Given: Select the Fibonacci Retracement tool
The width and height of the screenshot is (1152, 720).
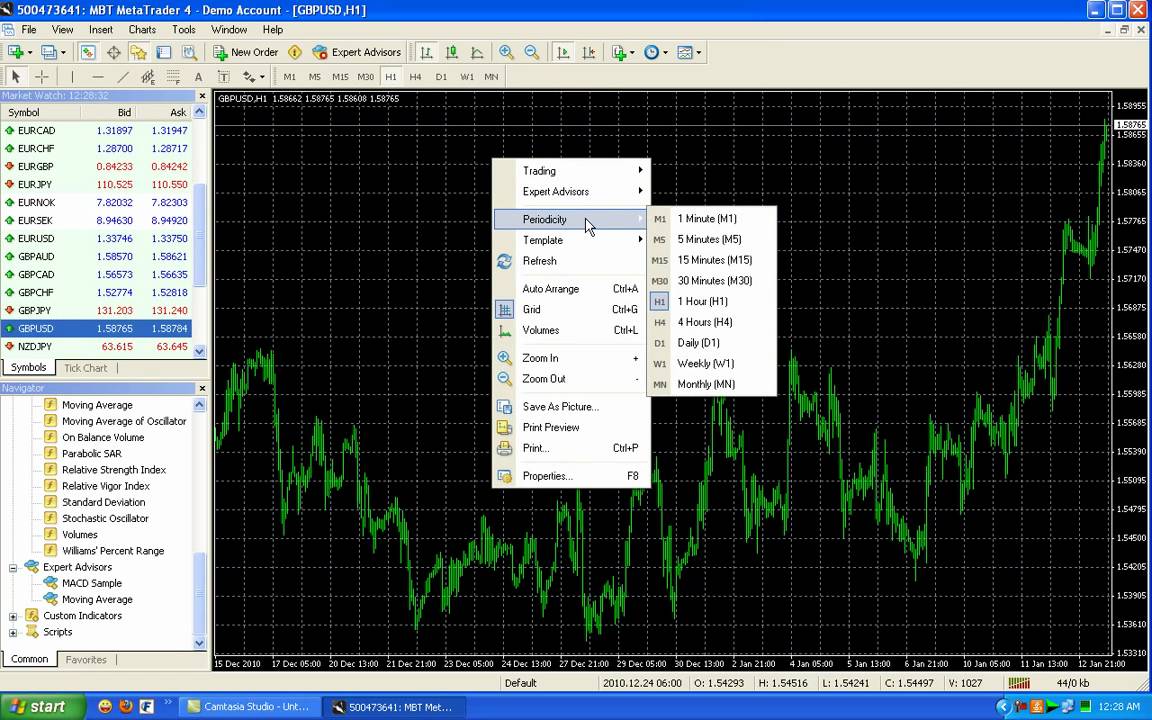Looking at the screenshot, I should [173, 76].
